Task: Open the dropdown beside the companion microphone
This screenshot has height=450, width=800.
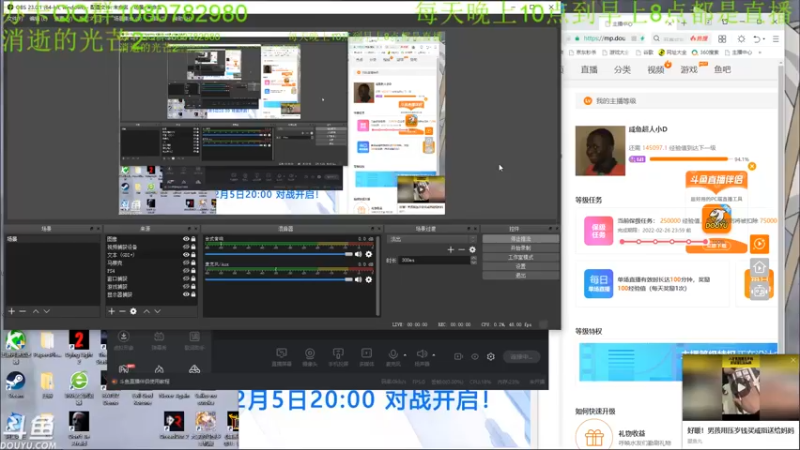Action: (x=405, y=355)
